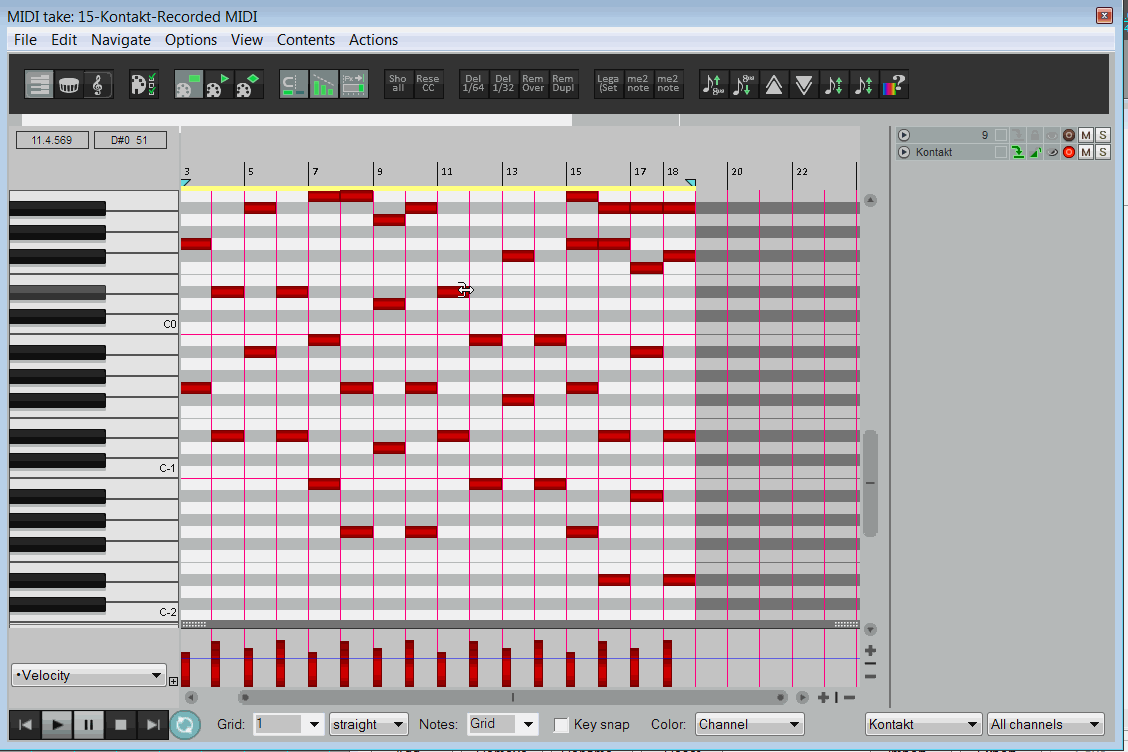Open the Color Channel dropdown
This screenshot has width=1128, height=752.
pos(749,725)
